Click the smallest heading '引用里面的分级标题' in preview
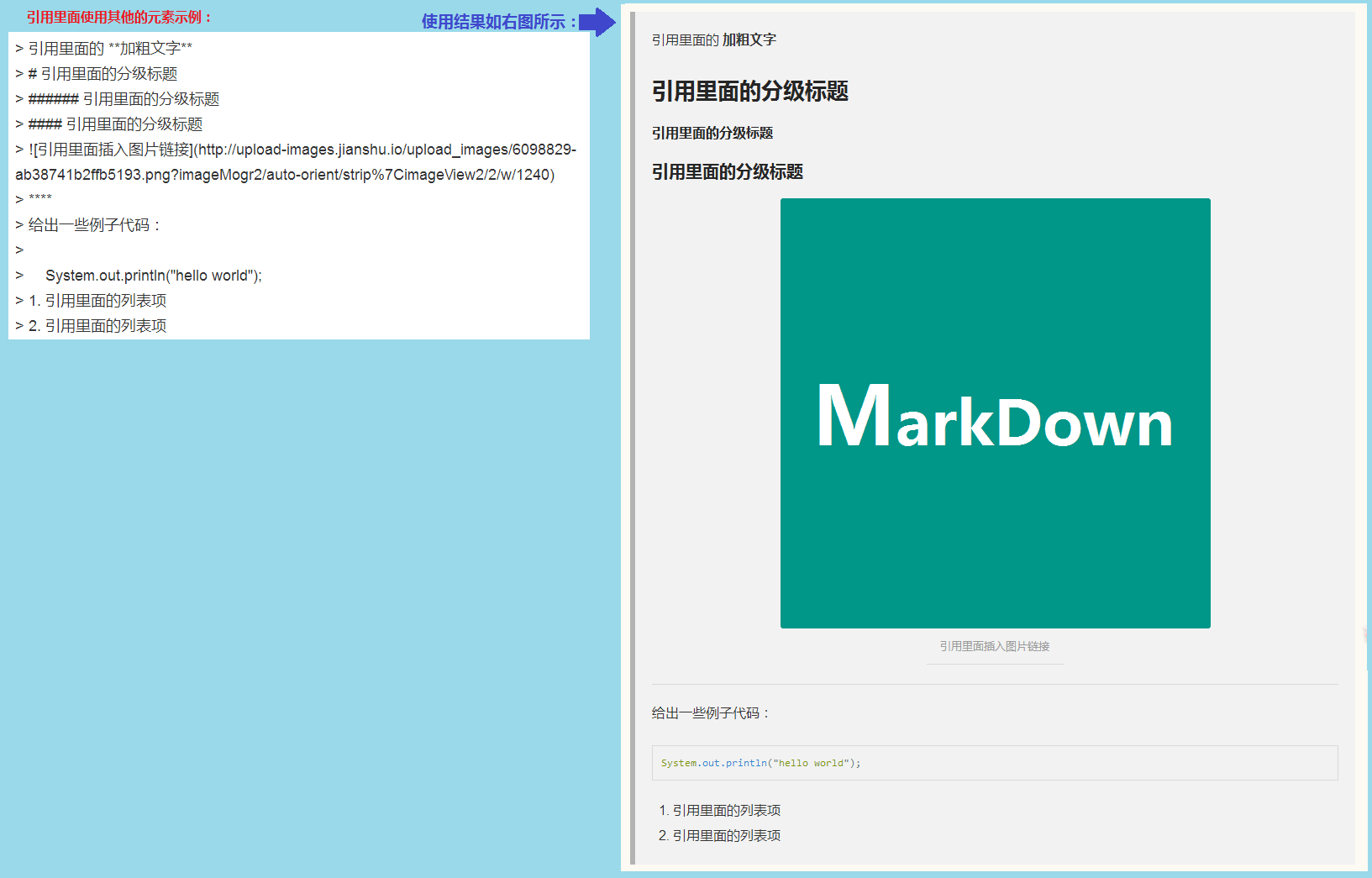Viewport: 1372px width, 878px height. click(712, 133)
